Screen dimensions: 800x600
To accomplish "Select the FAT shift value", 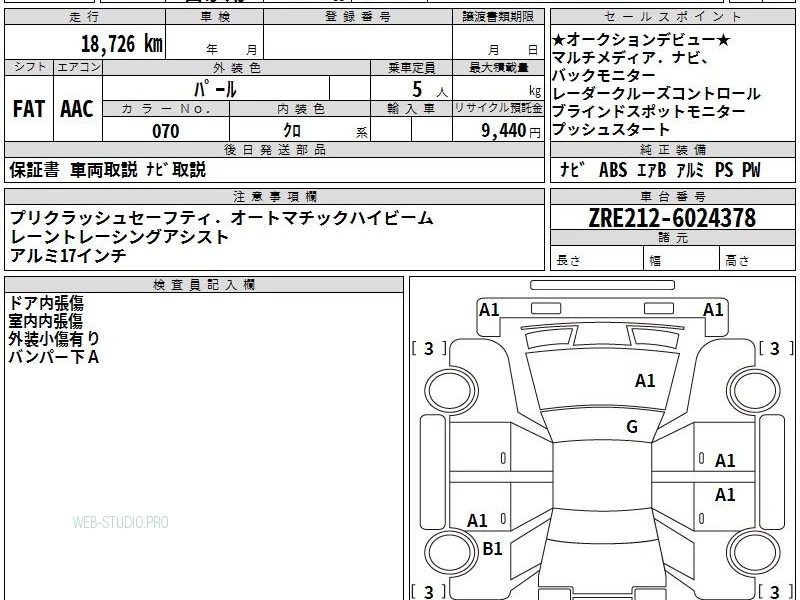I will (x=29, y=109).
